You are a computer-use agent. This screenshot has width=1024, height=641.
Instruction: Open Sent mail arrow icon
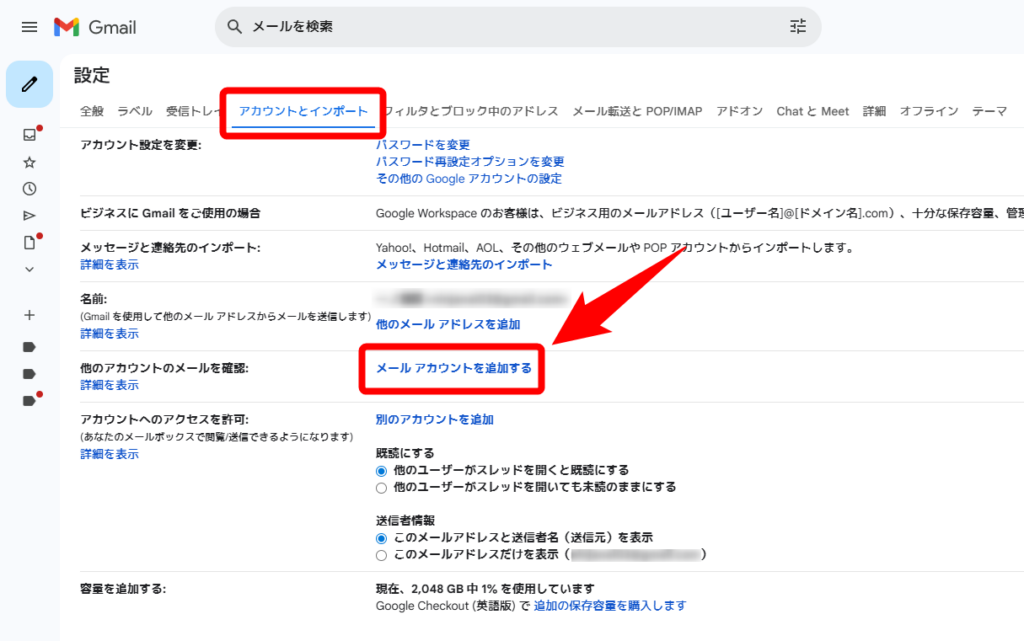click(x=29, y=215)
